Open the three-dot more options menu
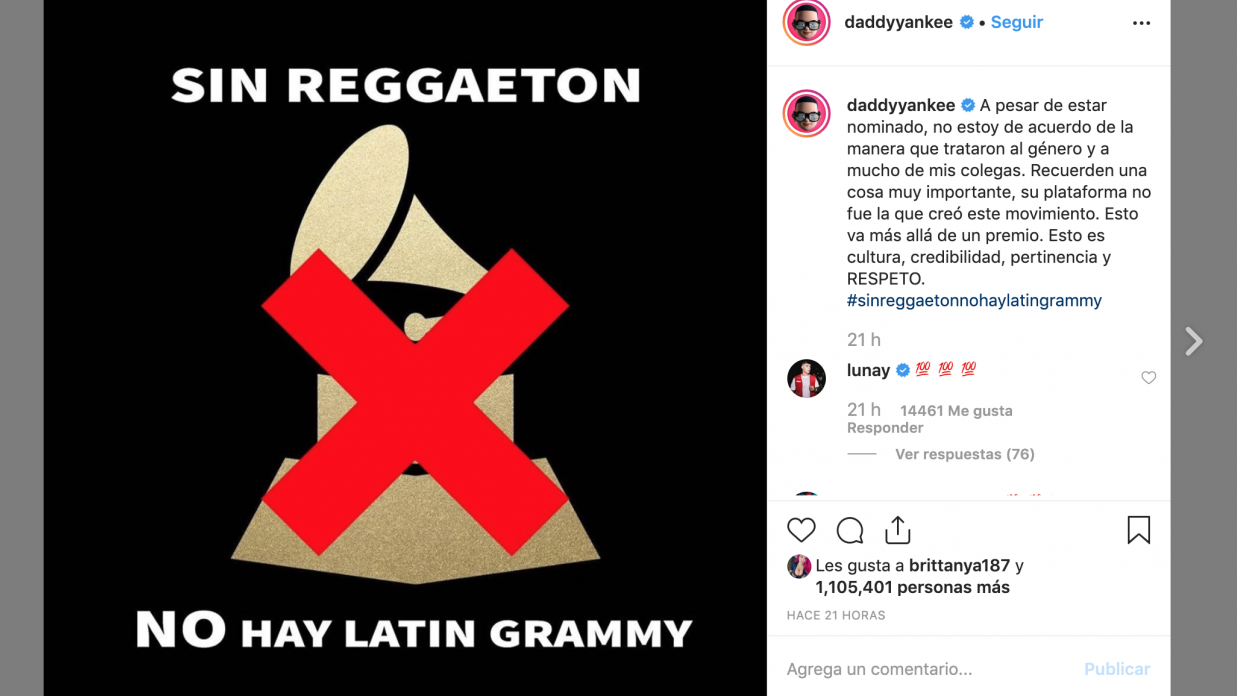1237x696 pixels. [x=1141, y=23]
